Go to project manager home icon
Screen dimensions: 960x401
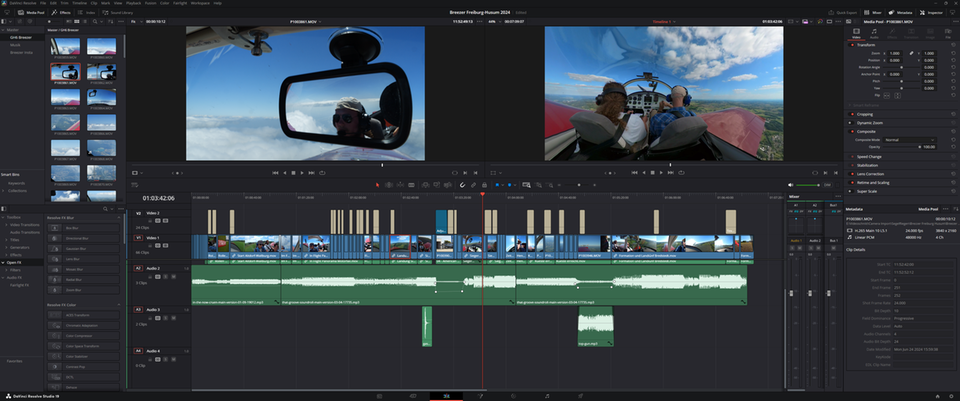pyautogui.click(x=937, y=396)
